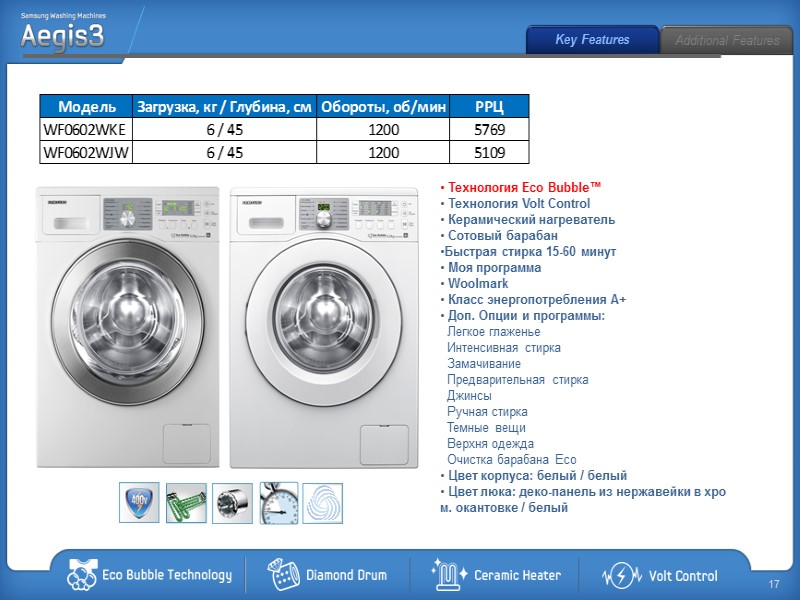This screenshot has height=600, width=800.
Task: Click the 1200 cell in WF0602WJW row
Action: [383, 153]
